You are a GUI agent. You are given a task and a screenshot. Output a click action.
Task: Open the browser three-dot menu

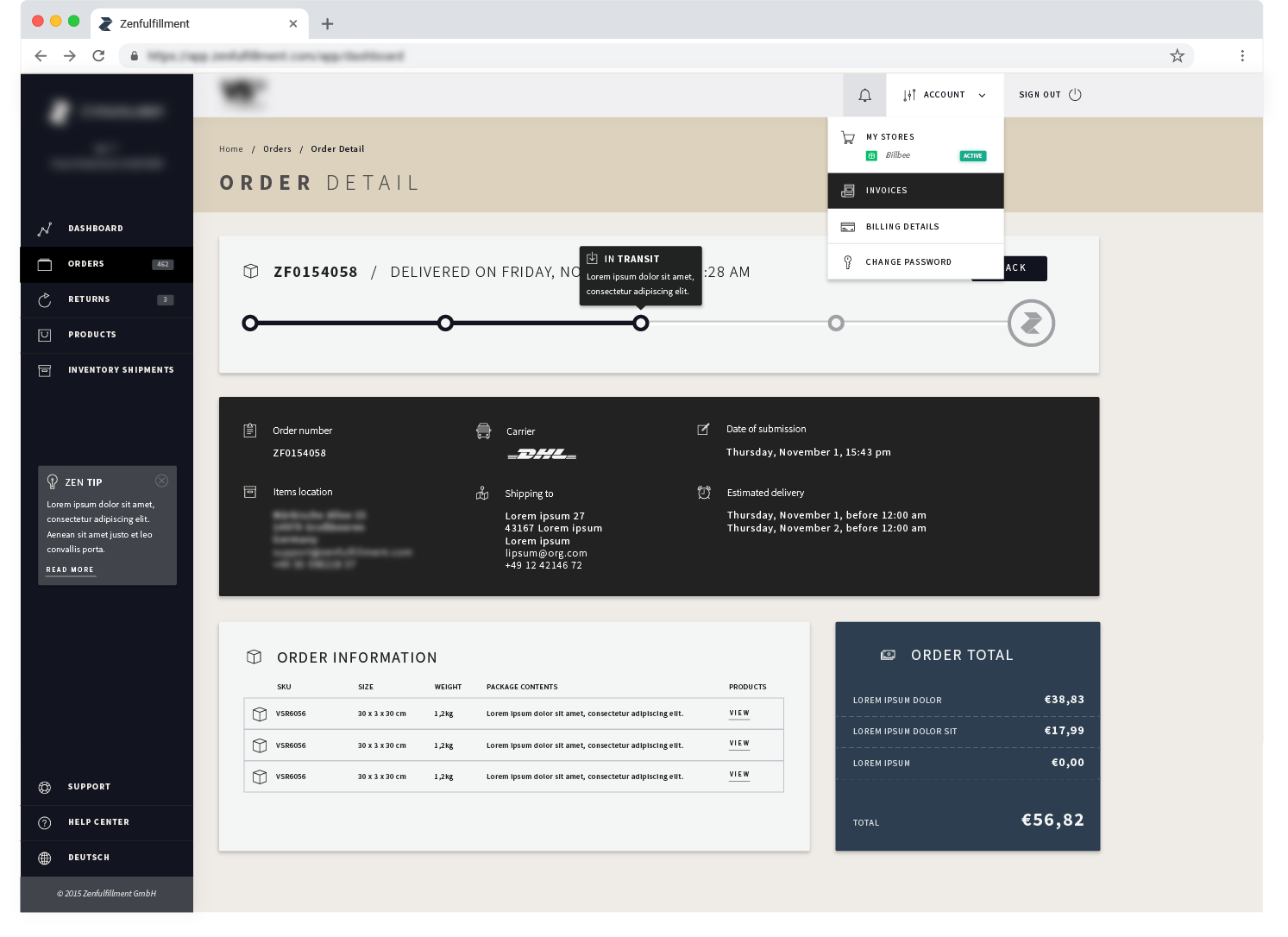coord(1242,56)
